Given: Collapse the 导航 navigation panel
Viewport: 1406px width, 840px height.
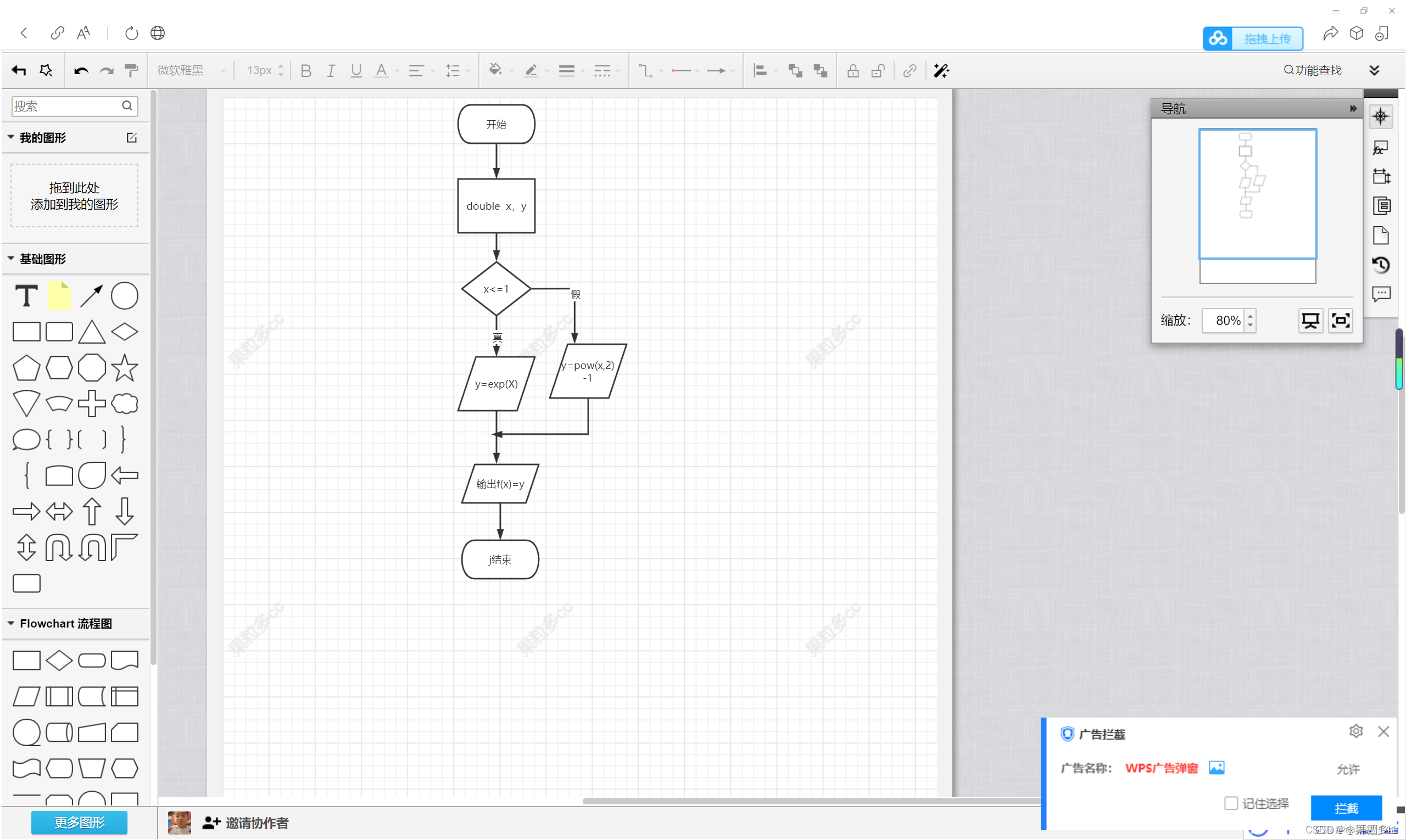Looking at the screenshot, I should coord(1353,108).
